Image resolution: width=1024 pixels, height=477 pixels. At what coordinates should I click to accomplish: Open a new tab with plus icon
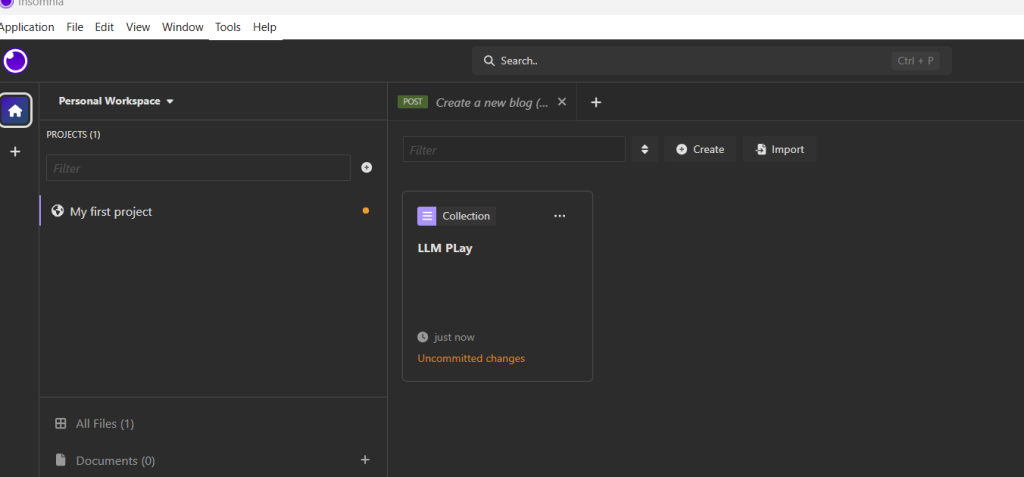[x=596, y=102]
